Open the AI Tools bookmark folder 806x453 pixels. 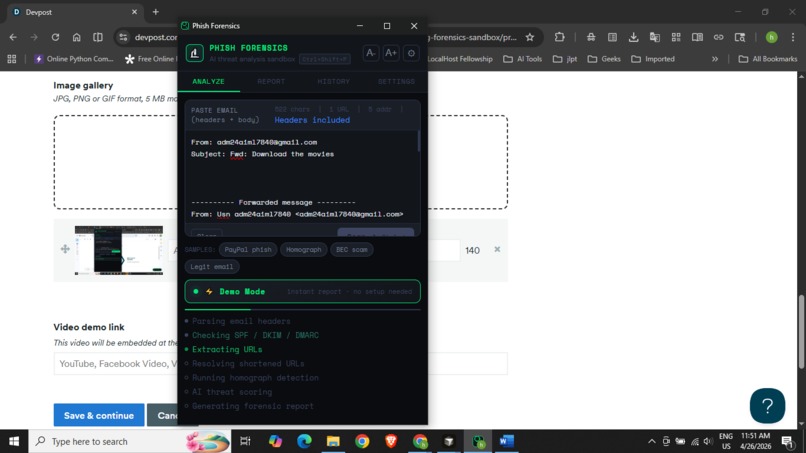tap(523, 59)
